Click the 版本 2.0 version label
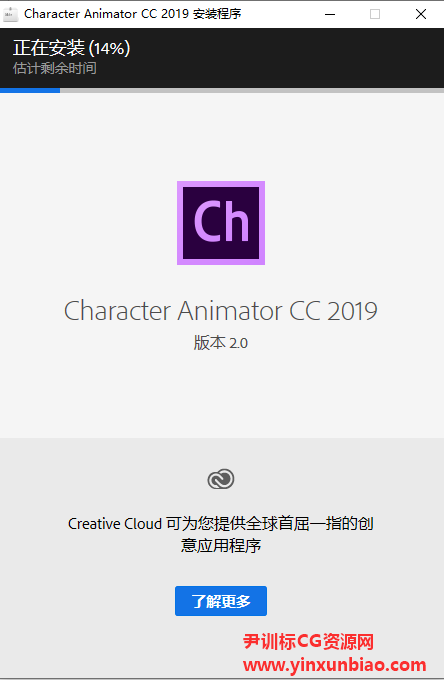Image resolution: width=444 pixels, height=680 pixels. (x=221, y=343)
